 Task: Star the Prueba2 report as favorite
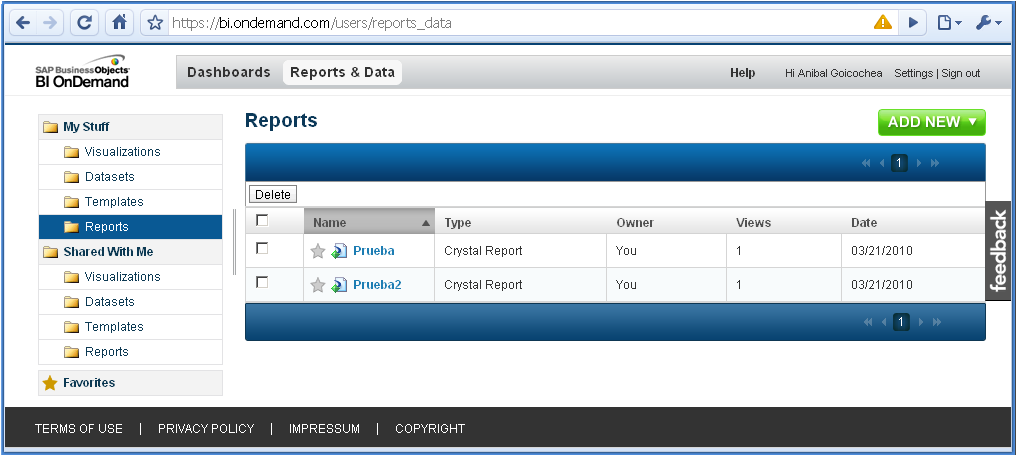pos(318,285)
